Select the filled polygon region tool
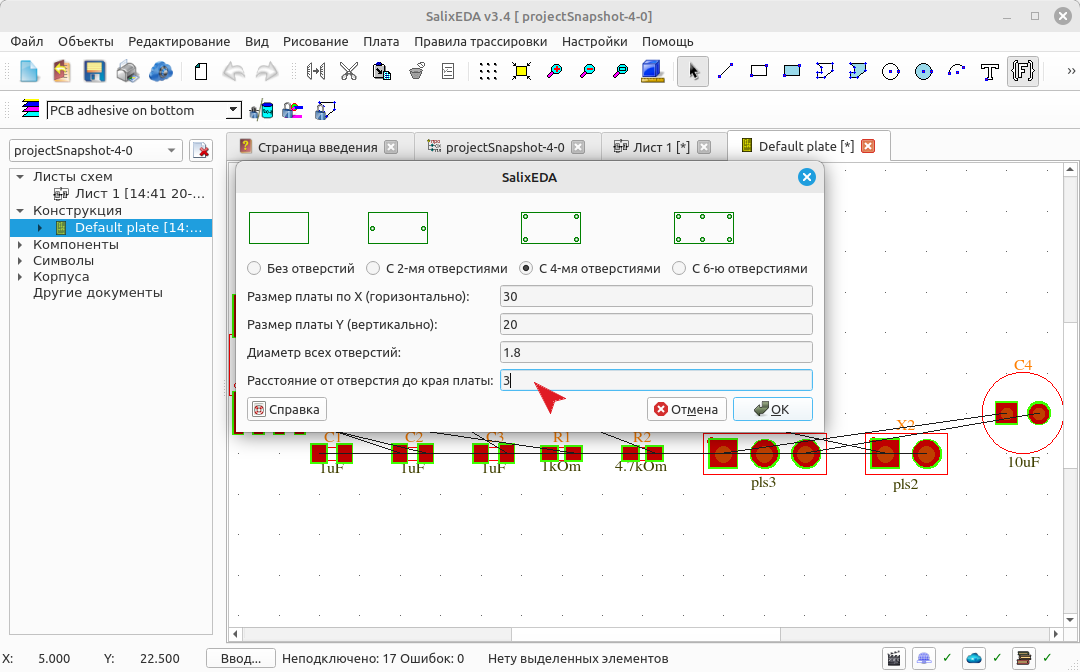The width and height of the screenshot is (1080, 672). click(858, 71)
